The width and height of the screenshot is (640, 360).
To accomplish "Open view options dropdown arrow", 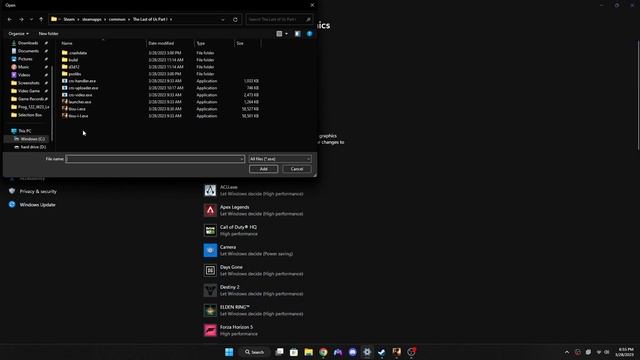I will pos(286,34).
